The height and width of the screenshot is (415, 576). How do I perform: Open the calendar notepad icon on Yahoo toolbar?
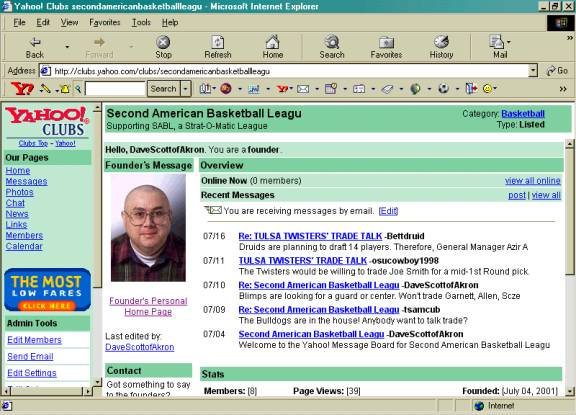coord(331,89)
